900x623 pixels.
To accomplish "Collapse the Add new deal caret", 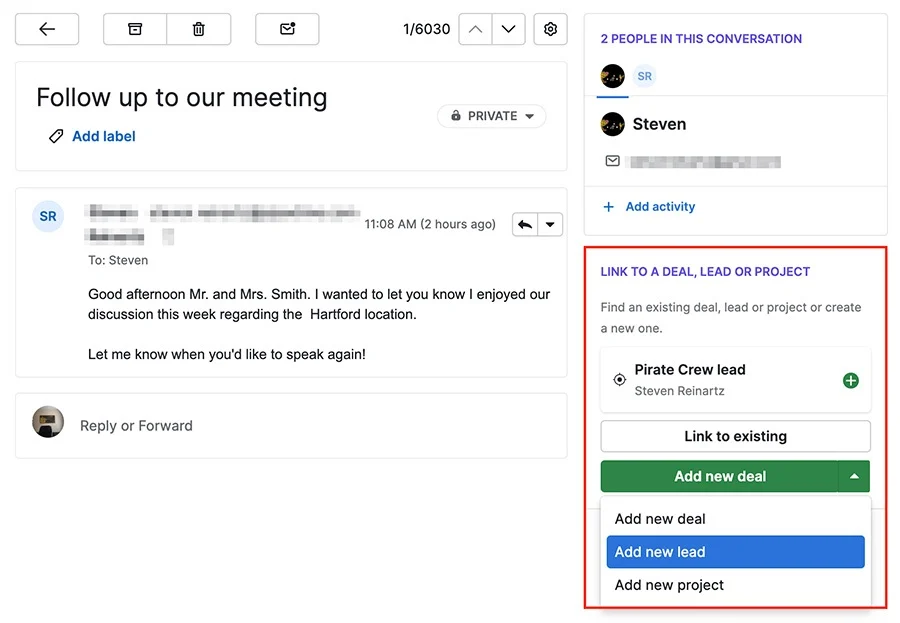I will [854, 476].
